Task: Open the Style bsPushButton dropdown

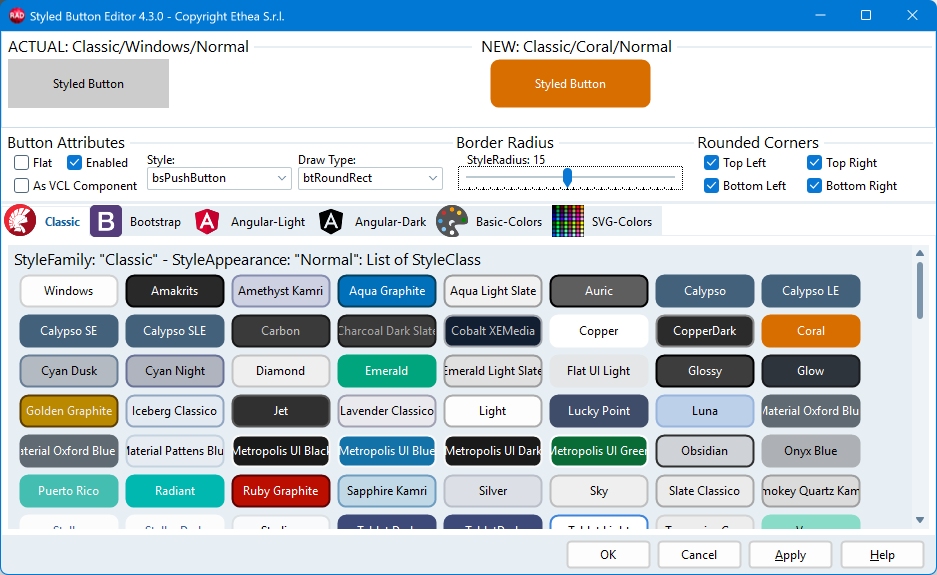Action: pyautogui.click(x=219, y=178)
